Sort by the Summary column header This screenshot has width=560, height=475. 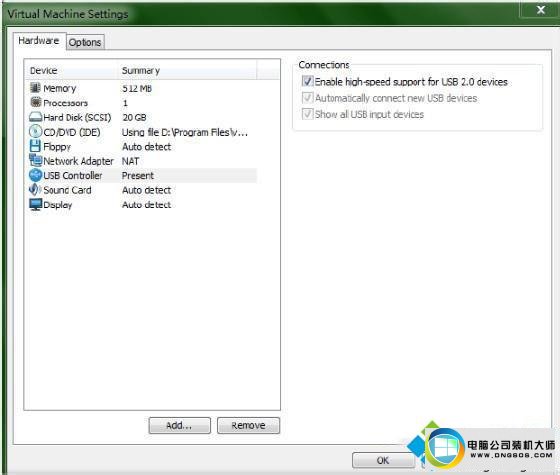pos(188,70)
